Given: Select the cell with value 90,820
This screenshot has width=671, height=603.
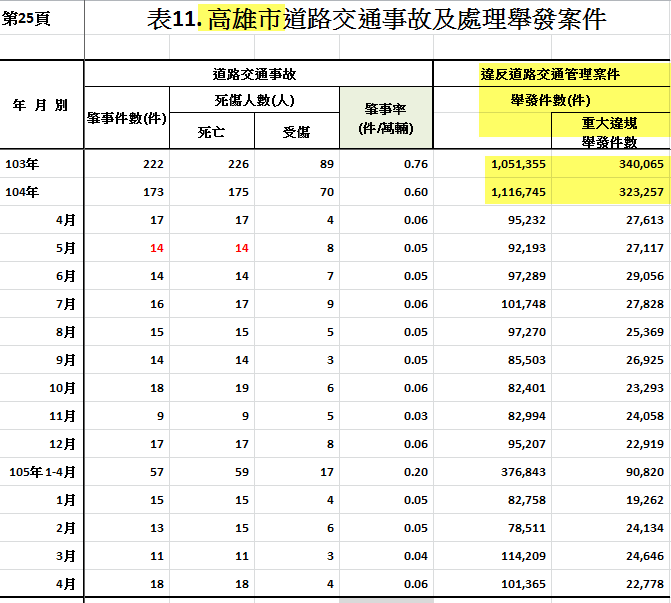Looking at the screenshot, I should click(611, 472).
